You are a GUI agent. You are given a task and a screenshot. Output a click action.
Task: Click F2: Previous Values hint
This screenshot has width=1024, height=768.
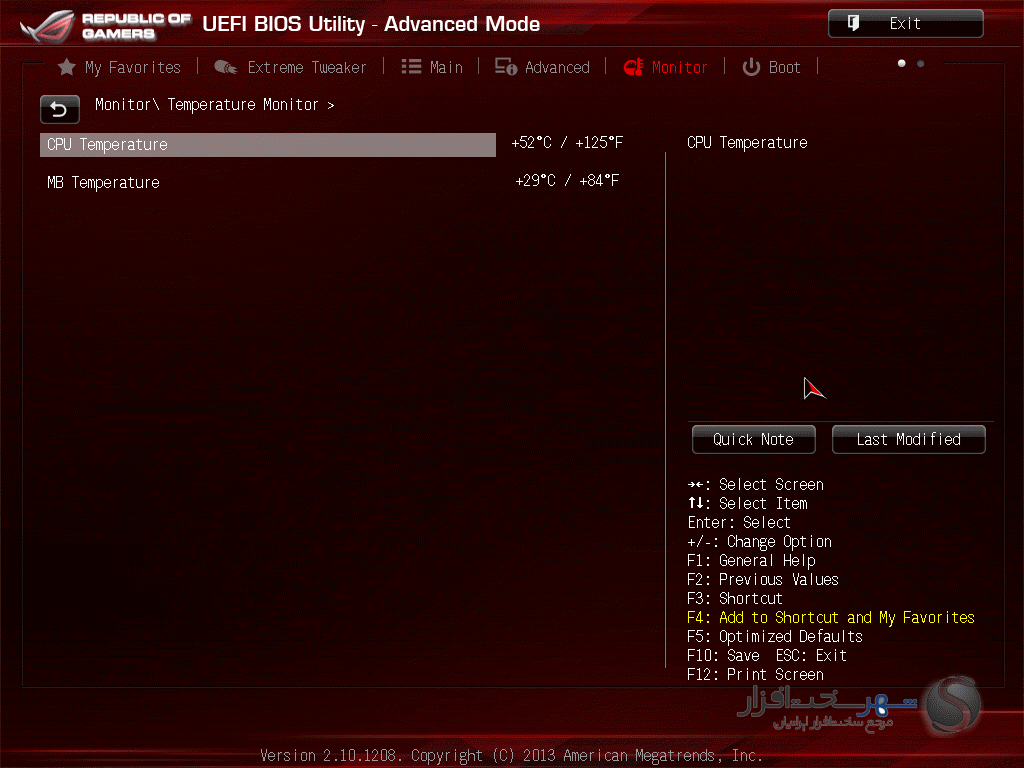[763, 580]
